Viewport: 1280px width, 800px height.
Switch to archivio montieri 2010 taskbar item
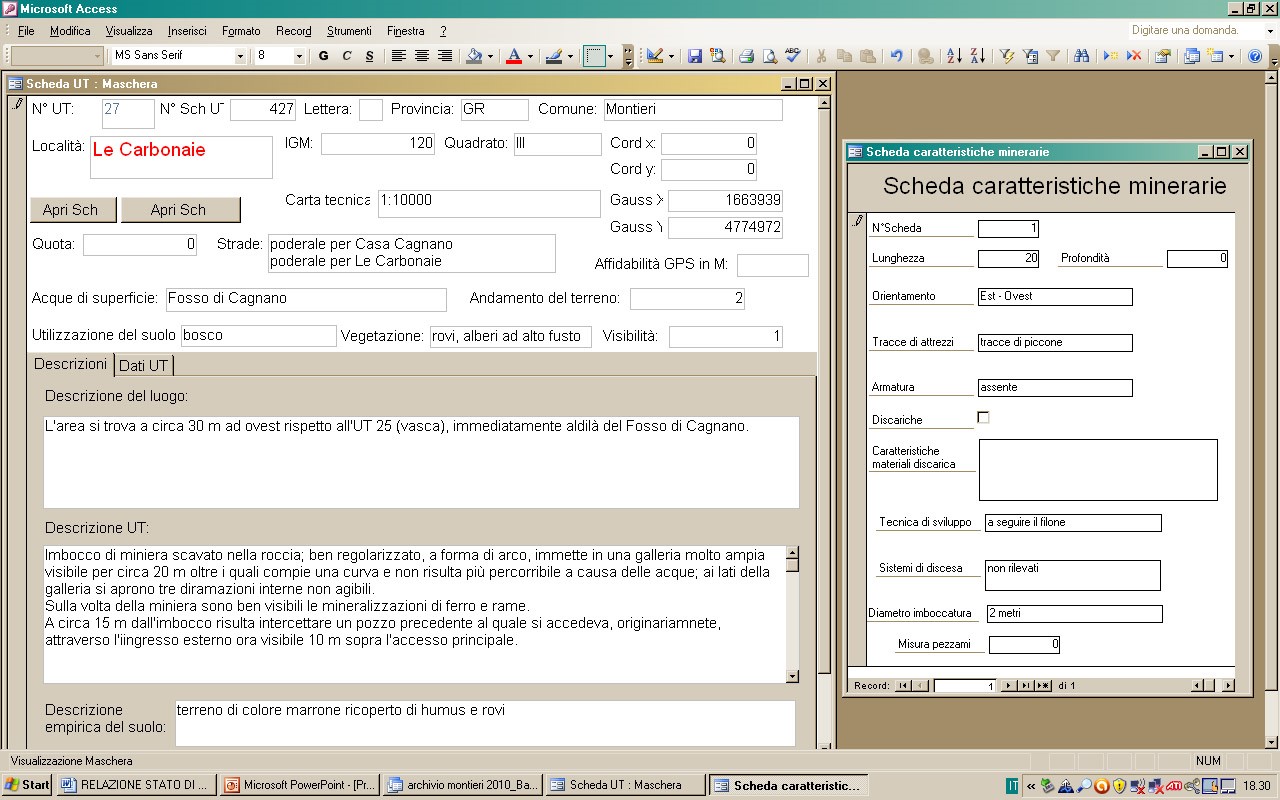463,785
